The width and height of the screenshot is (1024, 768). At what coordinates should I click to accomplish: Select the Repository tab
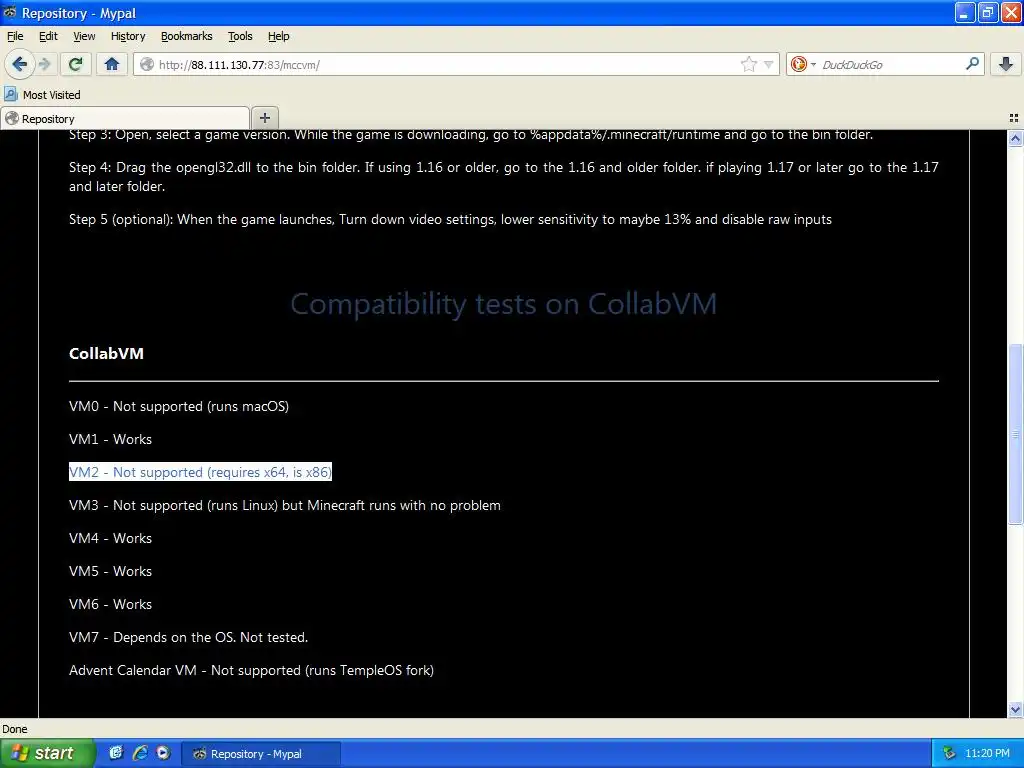[x=125, y=118]
